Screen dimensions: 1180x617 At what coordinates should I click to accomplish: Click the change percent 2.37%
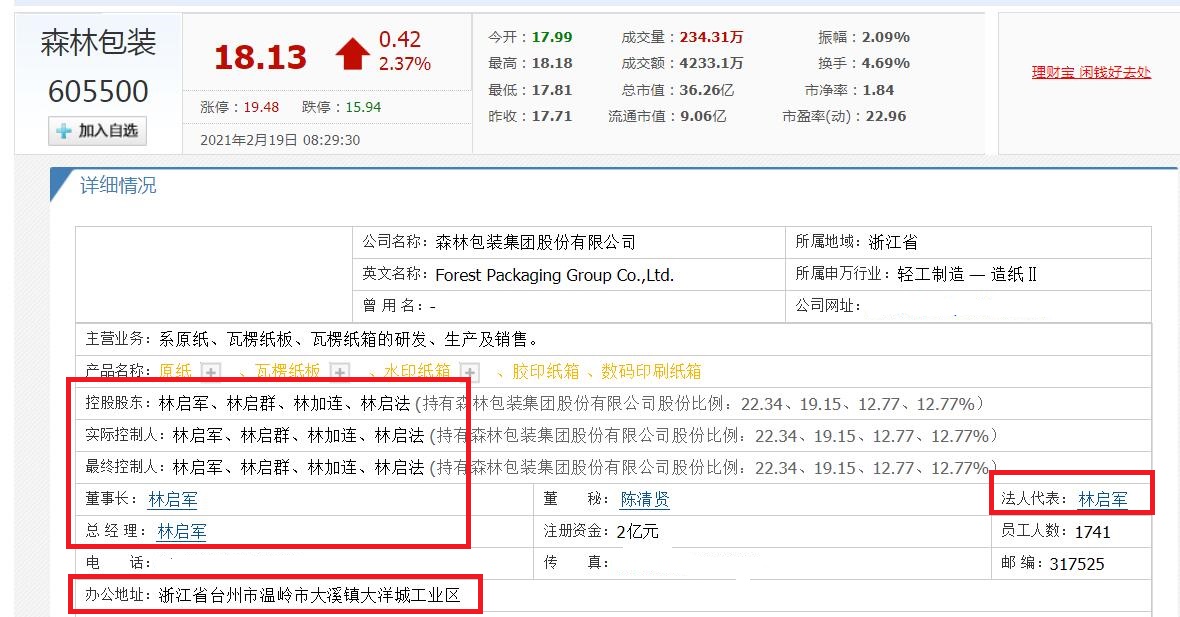[405, 64]
